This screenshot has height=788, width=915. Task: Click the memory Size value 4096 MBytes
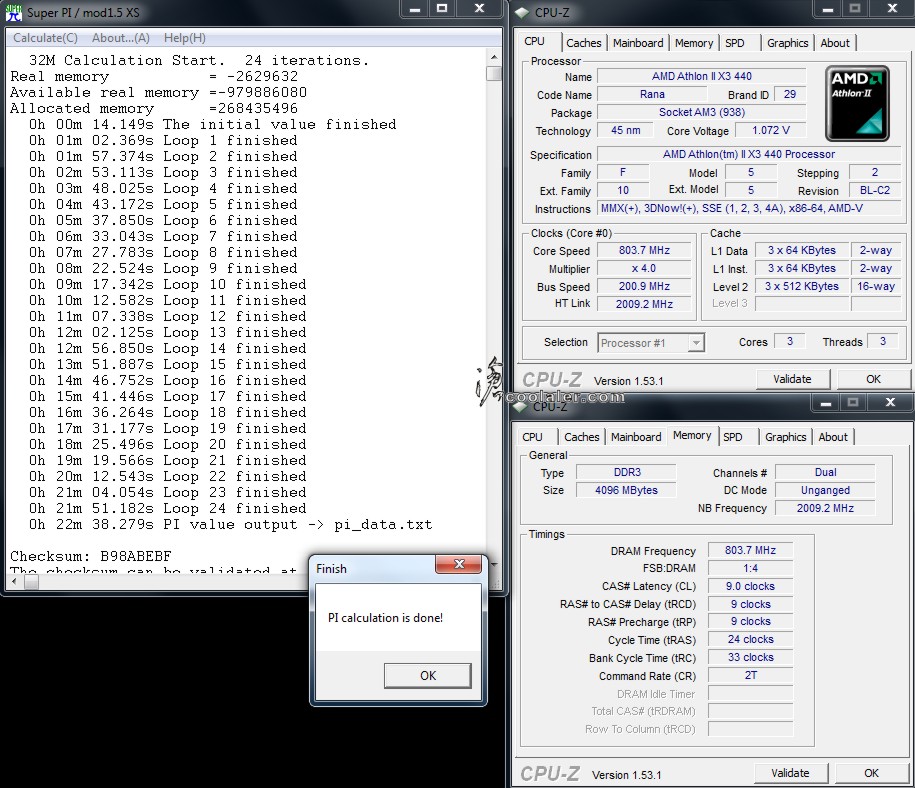tap(627, 490)
